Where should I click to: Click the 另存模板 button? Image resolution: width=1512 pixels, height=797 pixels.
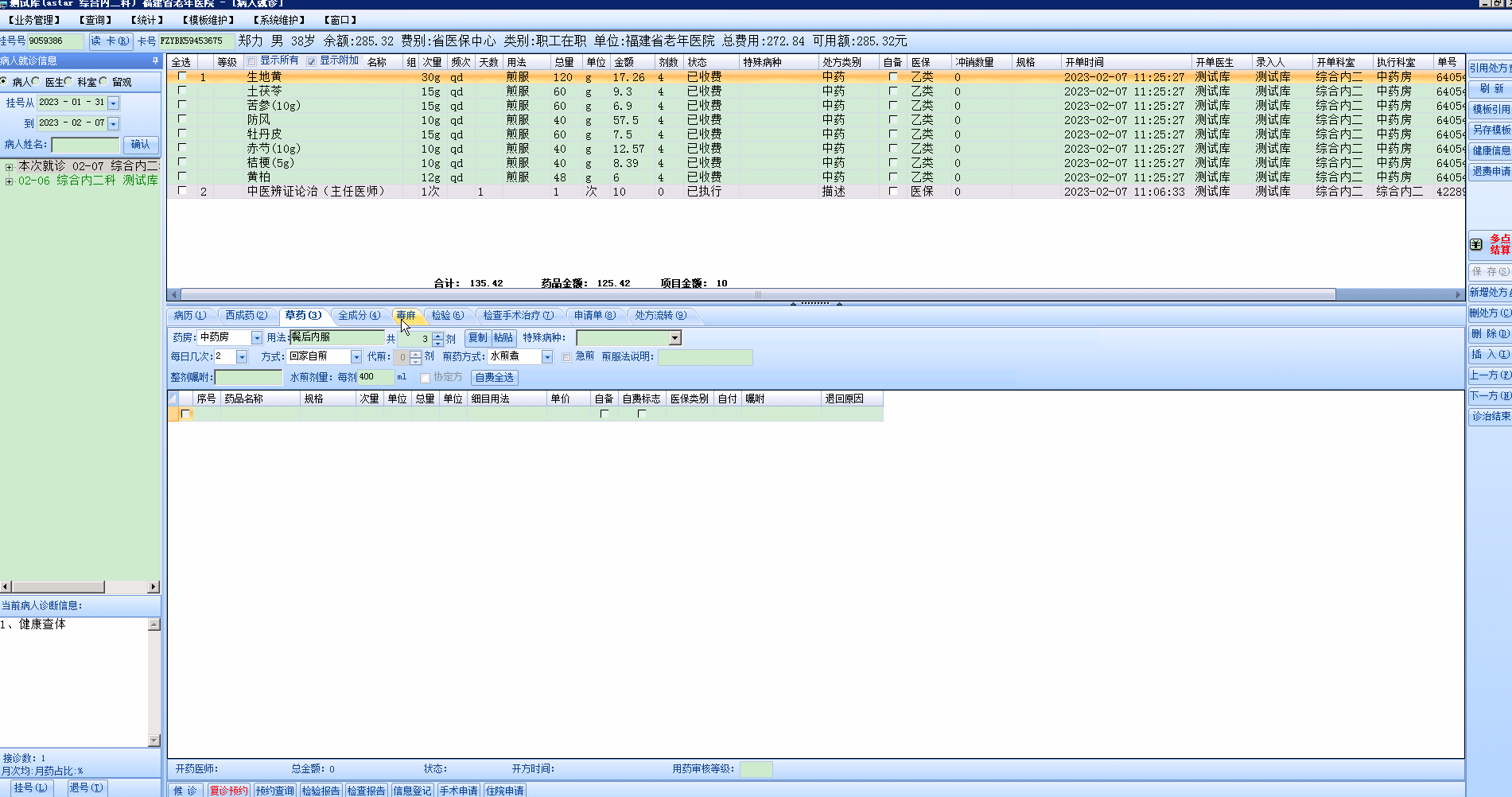[1491, 130]
